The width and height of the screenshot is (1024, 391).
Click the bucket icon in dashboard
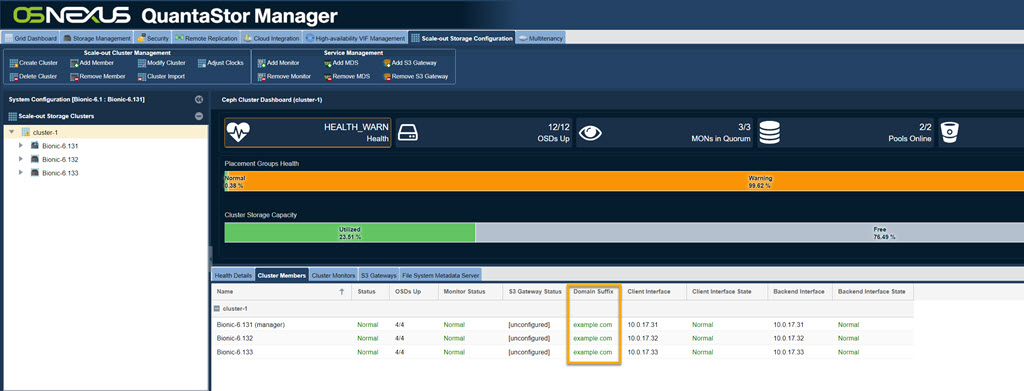(x=950, y=133)
